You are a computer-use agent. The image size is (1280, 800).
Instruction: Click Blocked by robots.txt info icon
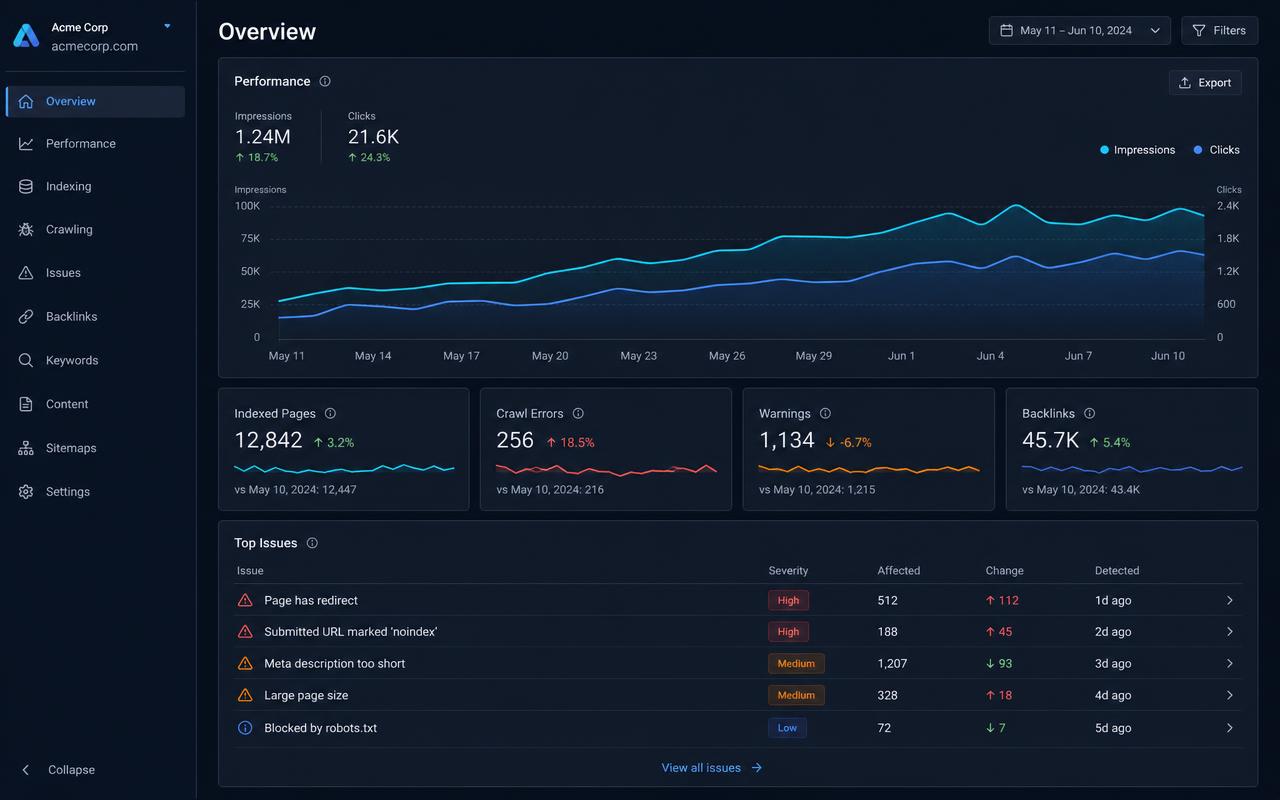click(245, 728)
